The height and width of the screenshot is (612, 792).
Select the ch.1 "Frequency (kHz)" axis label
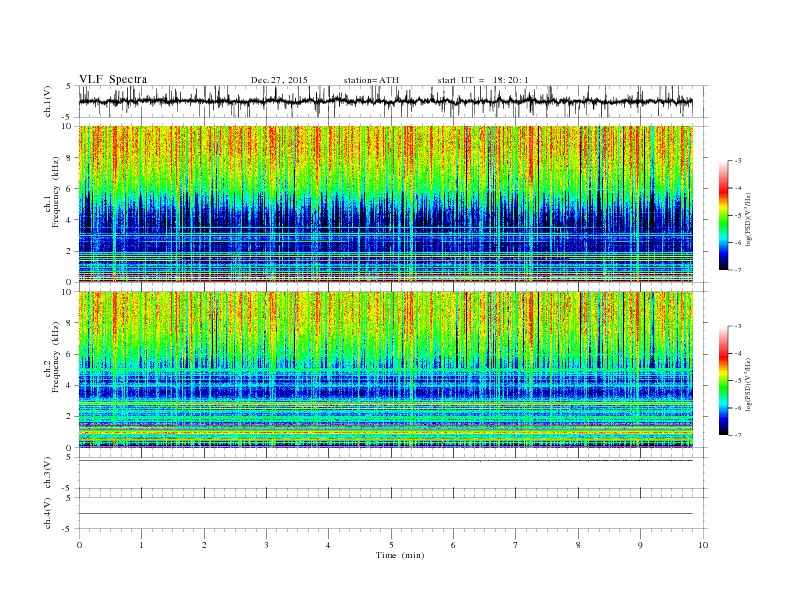56,193
